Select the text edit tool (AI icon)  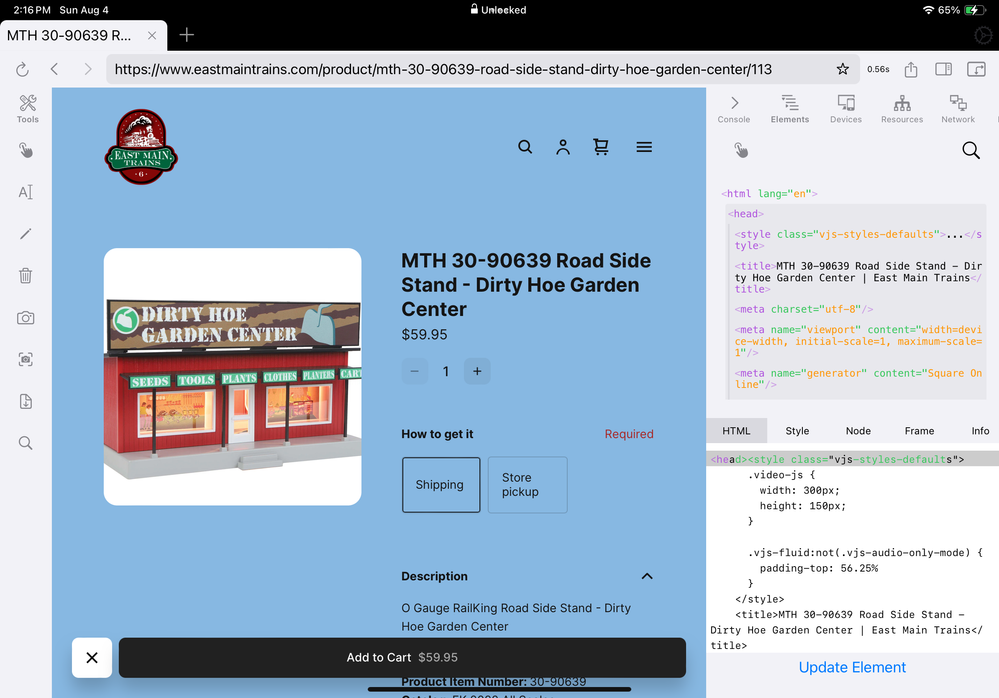coord(25,192)
